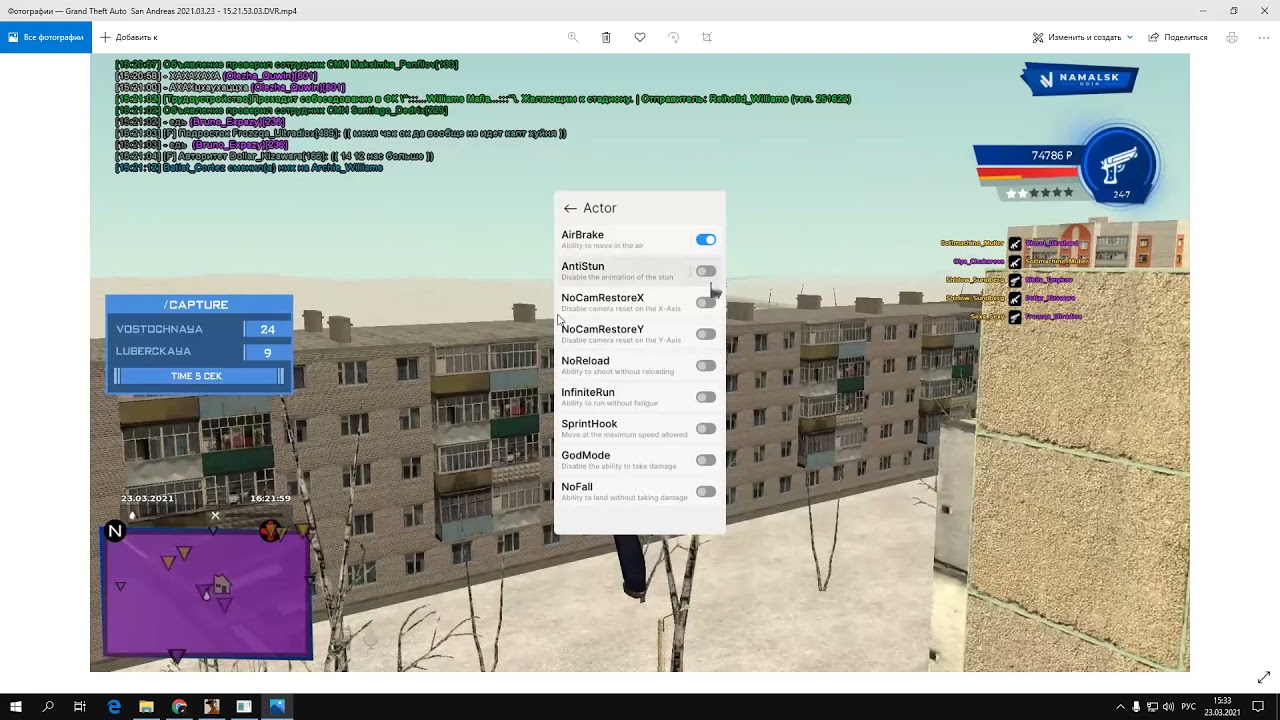The image size is (1280, 720).
Task: Switch on the InfiniteRun toggle
Action: 706,397
